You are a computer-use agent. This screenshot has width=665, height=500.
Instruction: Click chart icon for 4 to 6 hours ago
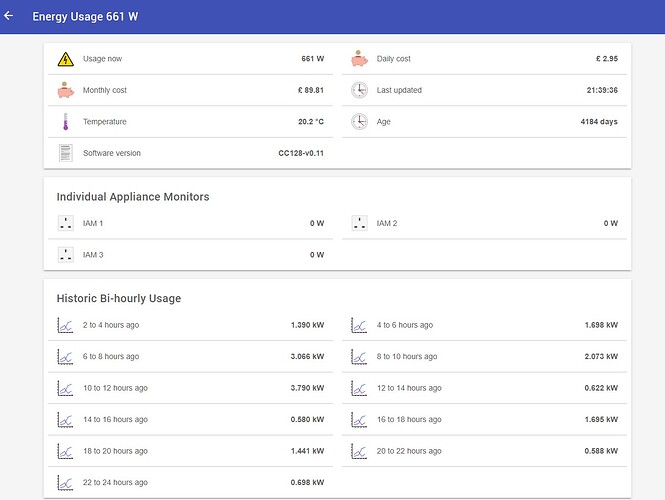click(359, 325)
